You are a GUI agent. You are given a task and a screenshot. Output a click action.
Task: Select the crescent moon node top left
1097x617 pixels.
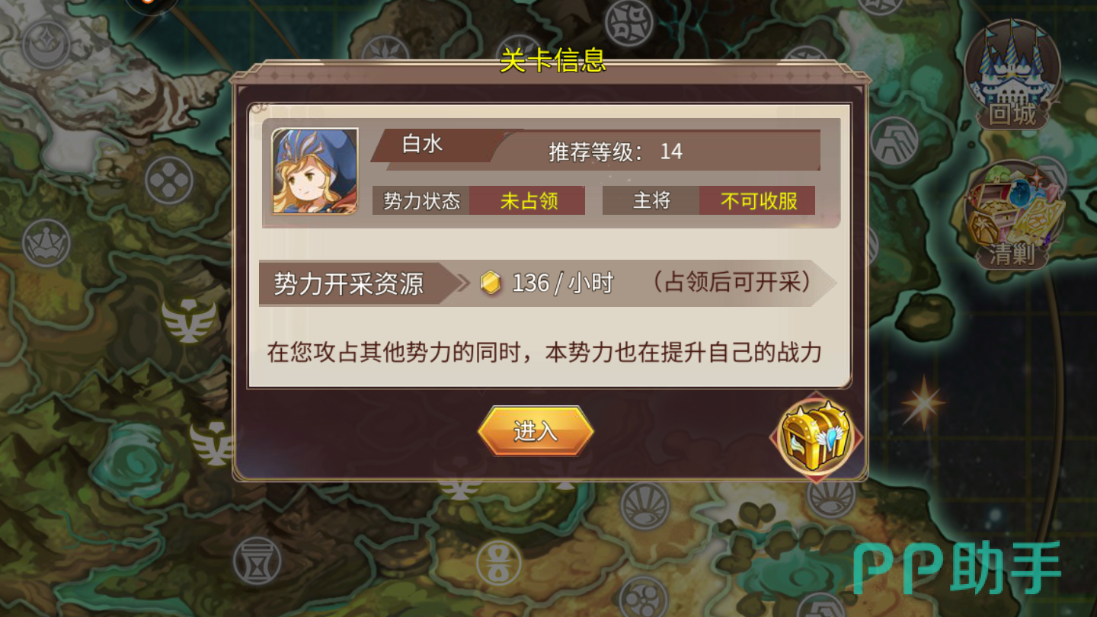tap(45, 44)
